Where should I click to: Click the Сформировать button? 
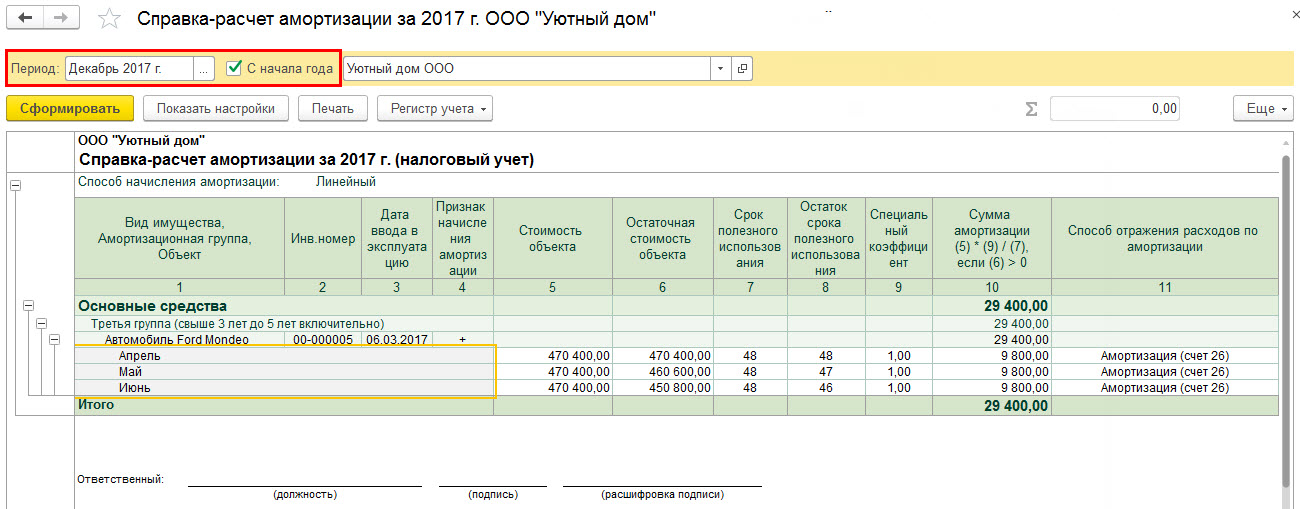click(x=70, y=108)
